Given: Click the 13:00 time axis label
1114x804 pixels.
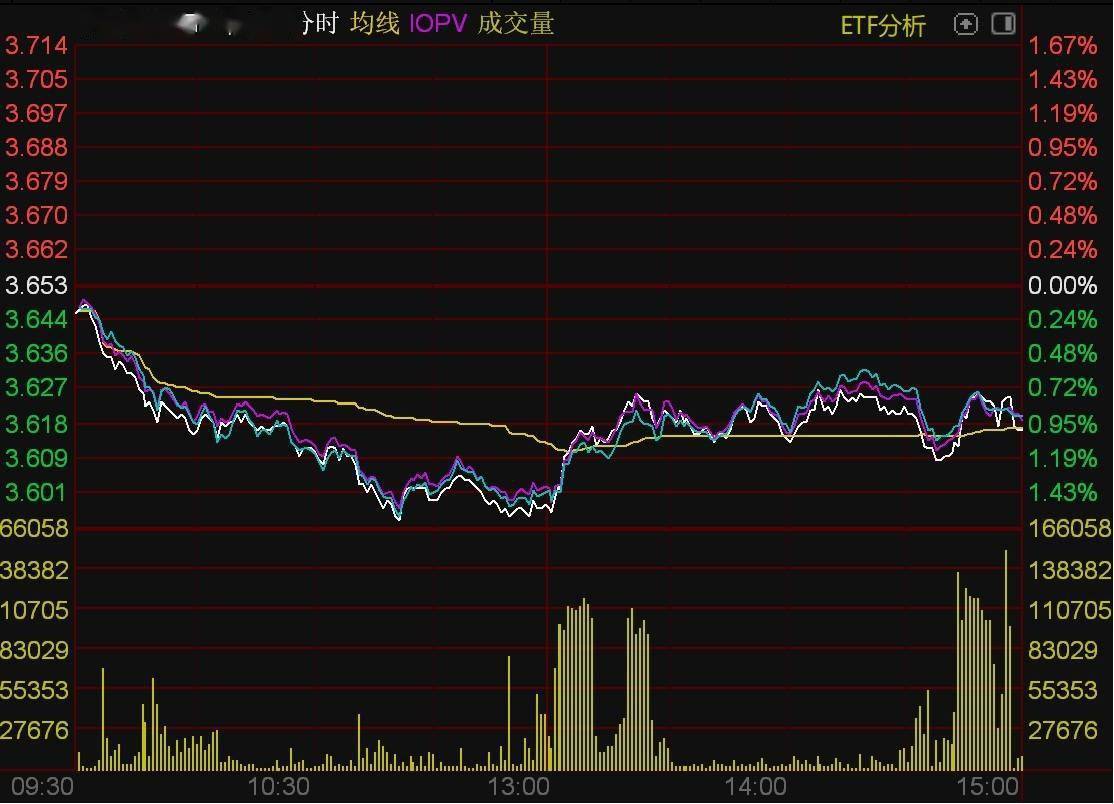Looking at the screenshot, I should [518, 786].
